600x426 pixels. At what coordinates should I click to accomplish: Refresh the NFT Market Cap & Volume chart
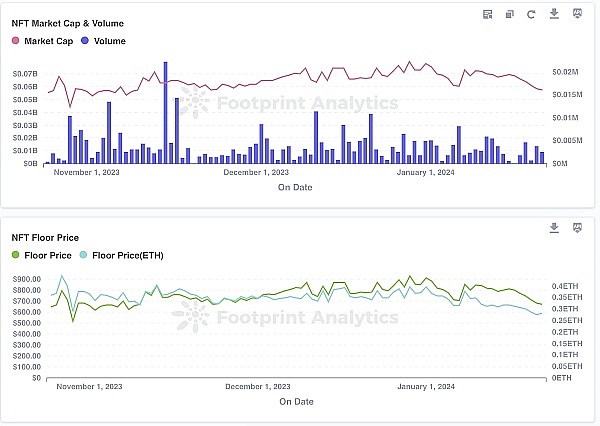[531, 14]
